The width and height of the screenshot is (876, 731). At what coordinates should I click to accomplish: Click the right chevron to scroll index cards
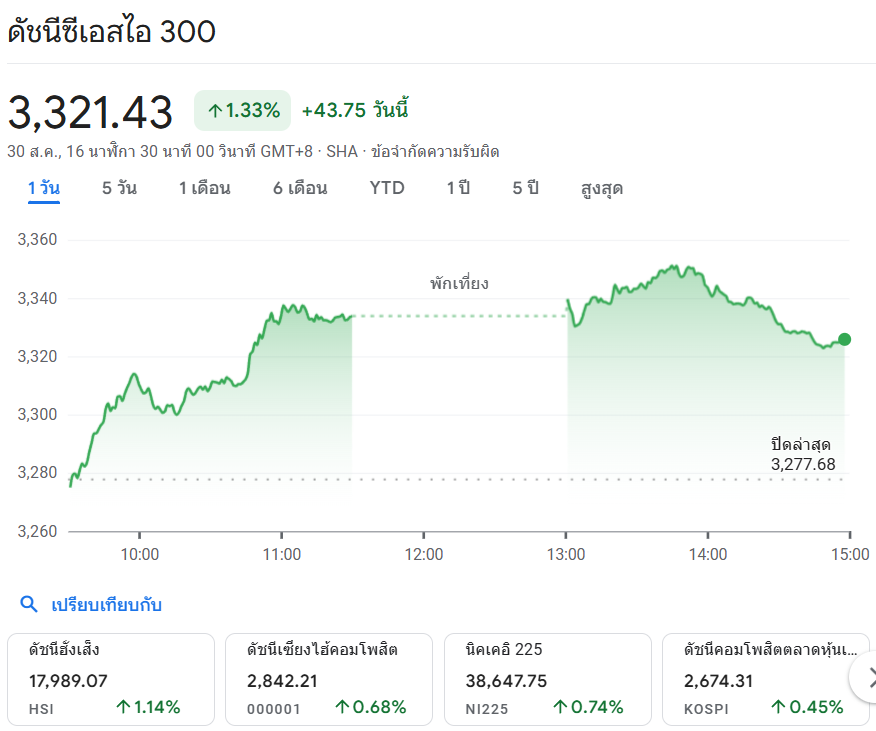pyautogui.click(x=866, y=676)
